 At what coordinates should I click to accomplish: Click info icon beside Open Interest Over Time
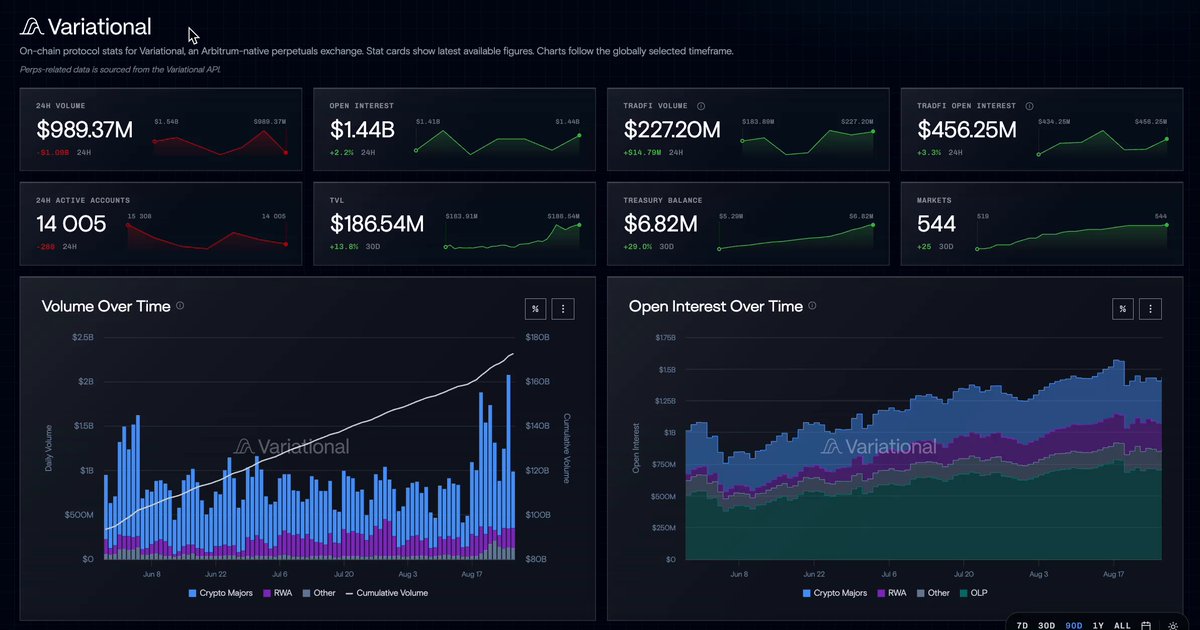click(x=812, y=306)
